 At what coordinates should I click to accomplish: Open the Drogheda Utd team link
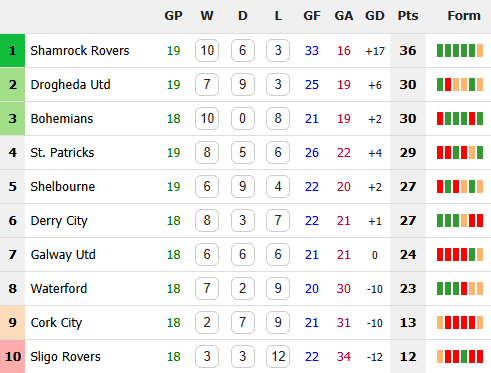tap(70, 85)
